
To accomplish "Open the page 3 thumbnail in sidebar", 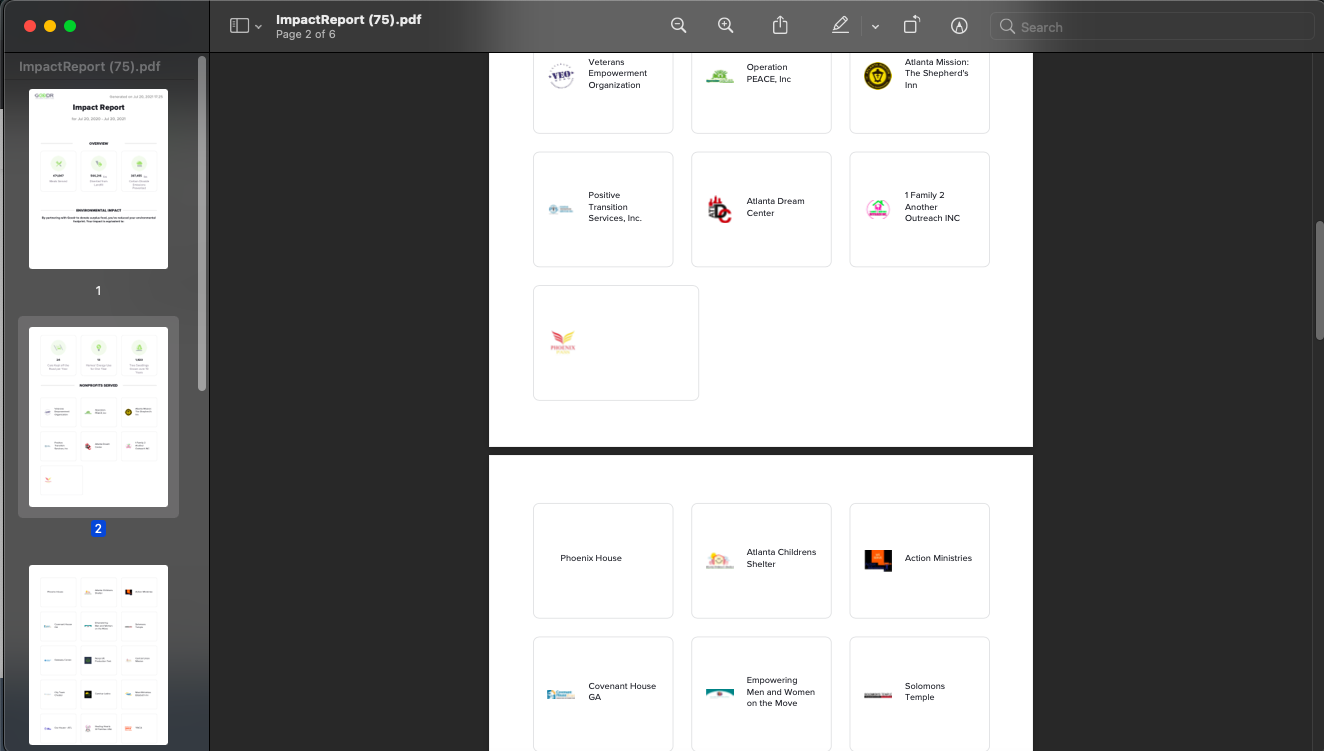I will click(x=98, y=655).
